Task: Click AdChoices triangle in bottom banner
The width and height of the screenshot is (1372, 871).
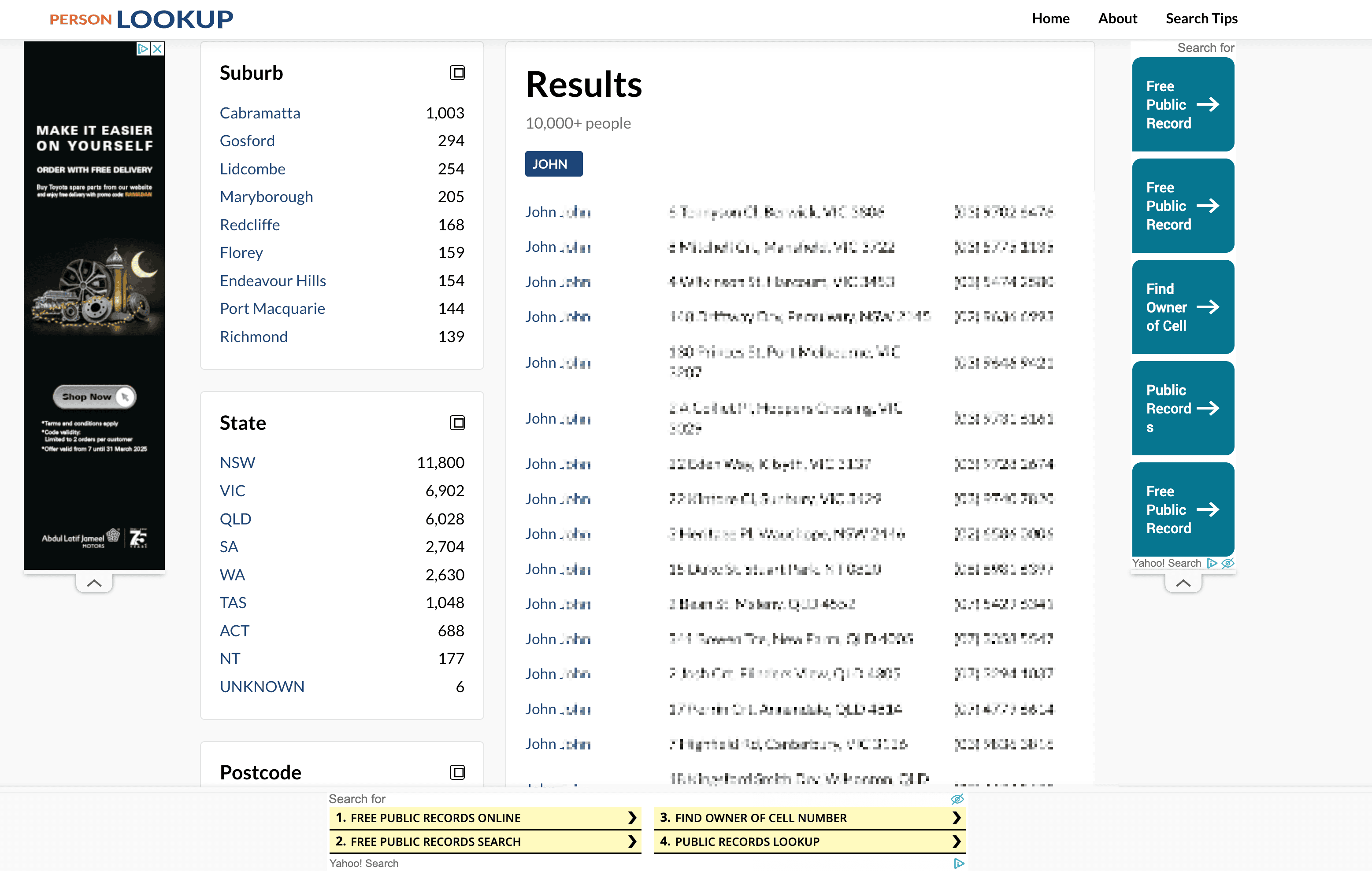Action: pyautogui.click(x=959, y=864)
